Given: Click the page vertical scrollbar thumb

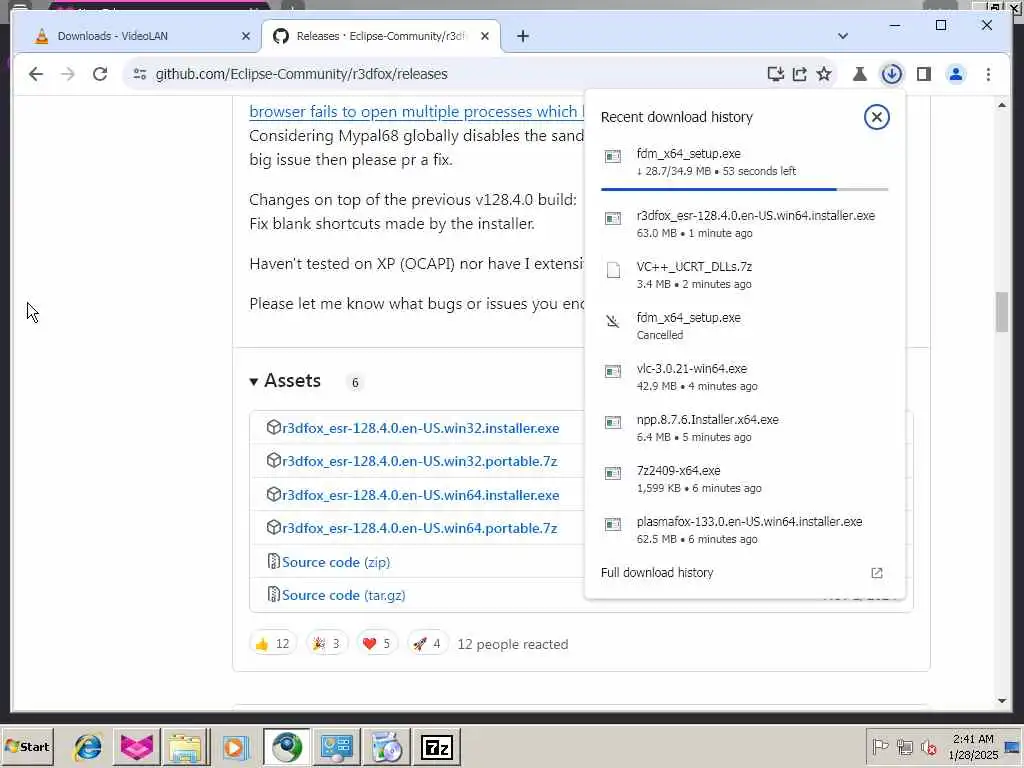Looking at the screenshot, I should point(1002,312).
